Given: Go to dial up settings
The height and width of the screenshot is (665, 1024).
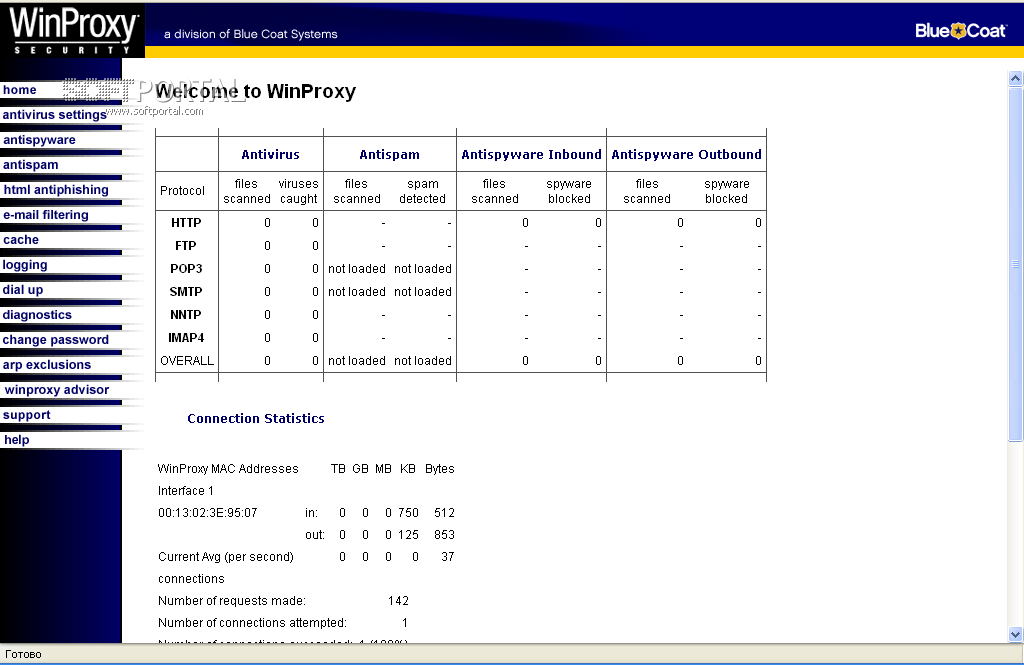Looking at the screenshot, I should [23, 289].
